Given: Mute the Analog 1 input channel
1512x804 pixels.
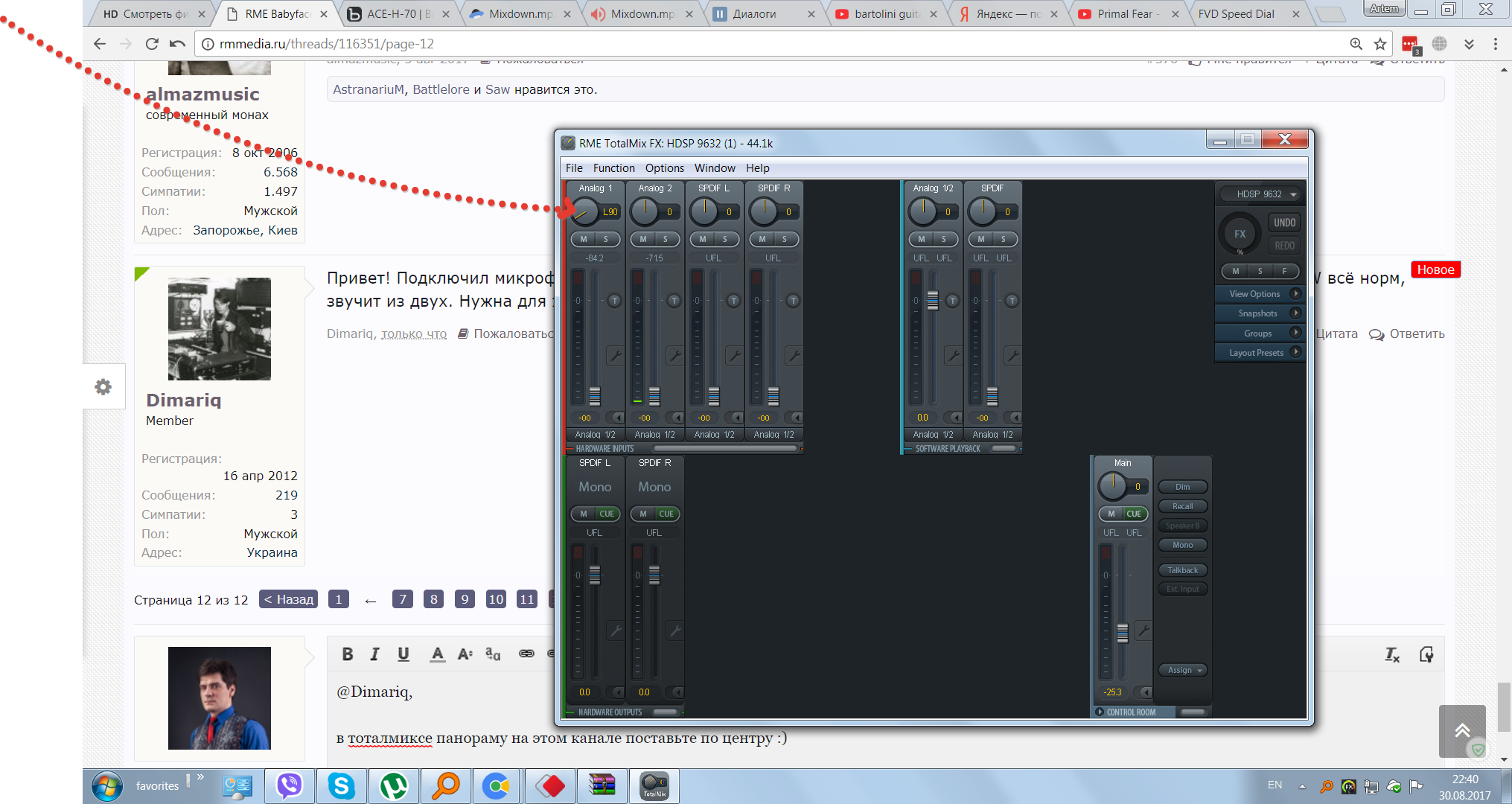Looking at the screenshot, I should 584,239.
